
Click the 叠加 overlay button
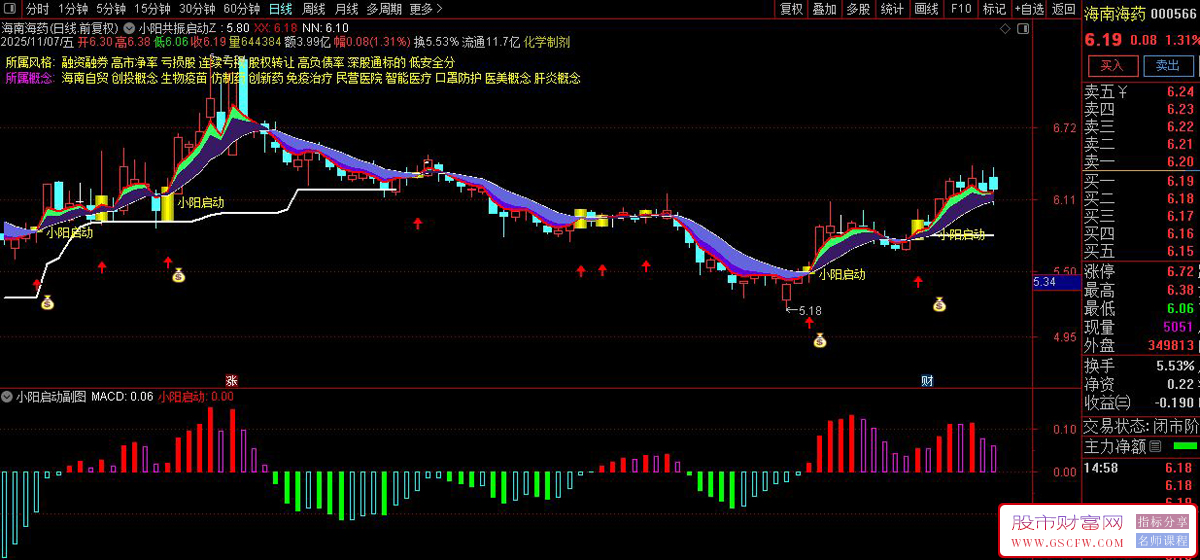coord(824,9)
